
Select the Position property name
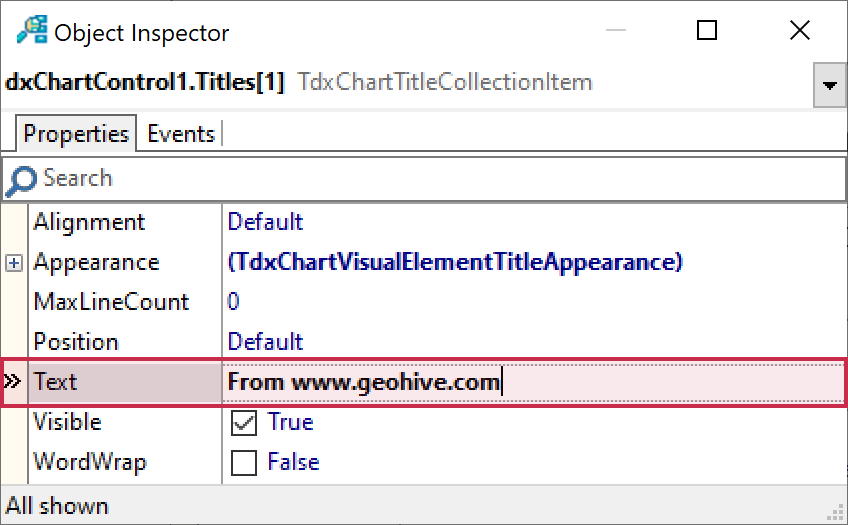click(76, 342)
